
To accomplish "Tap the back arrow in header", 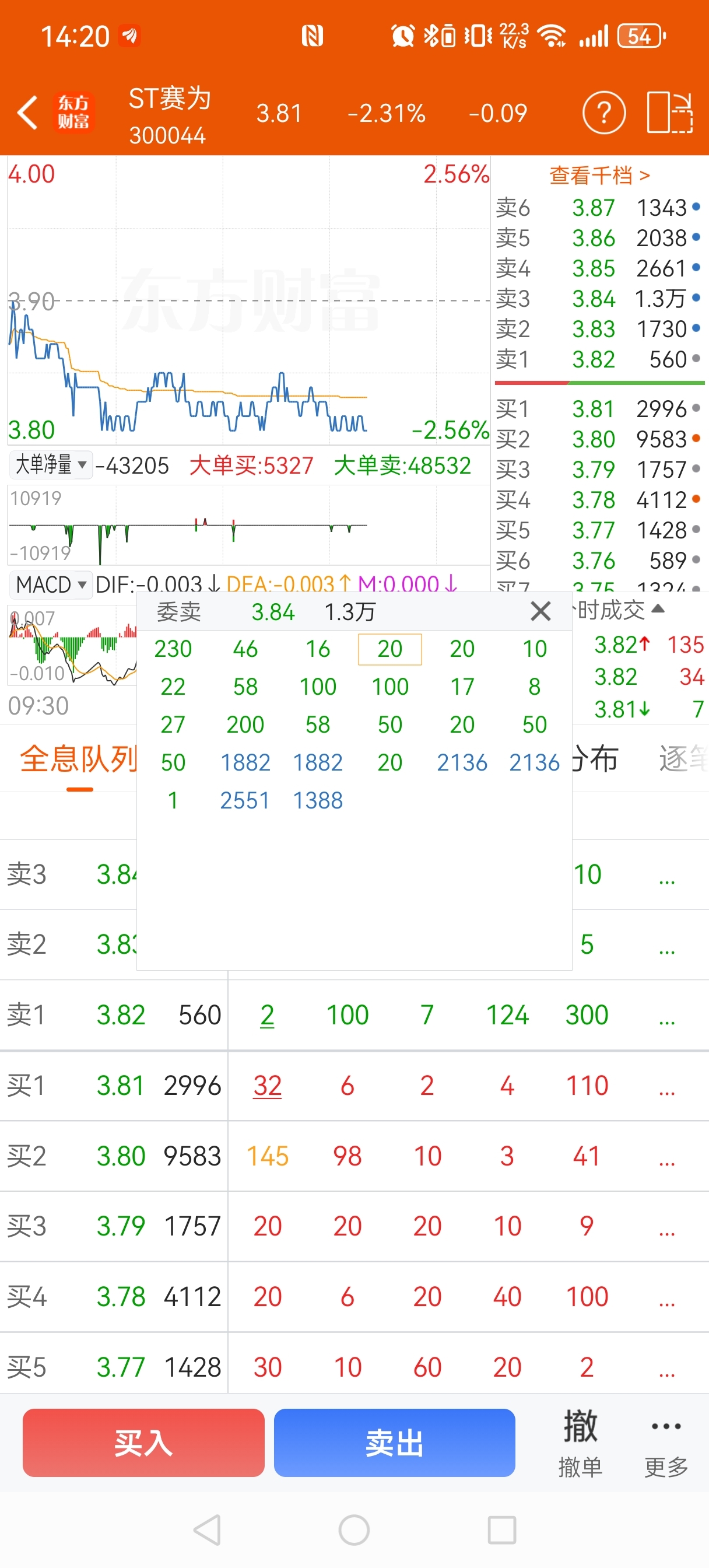I will pyautogui.click(x=27, y=113).
